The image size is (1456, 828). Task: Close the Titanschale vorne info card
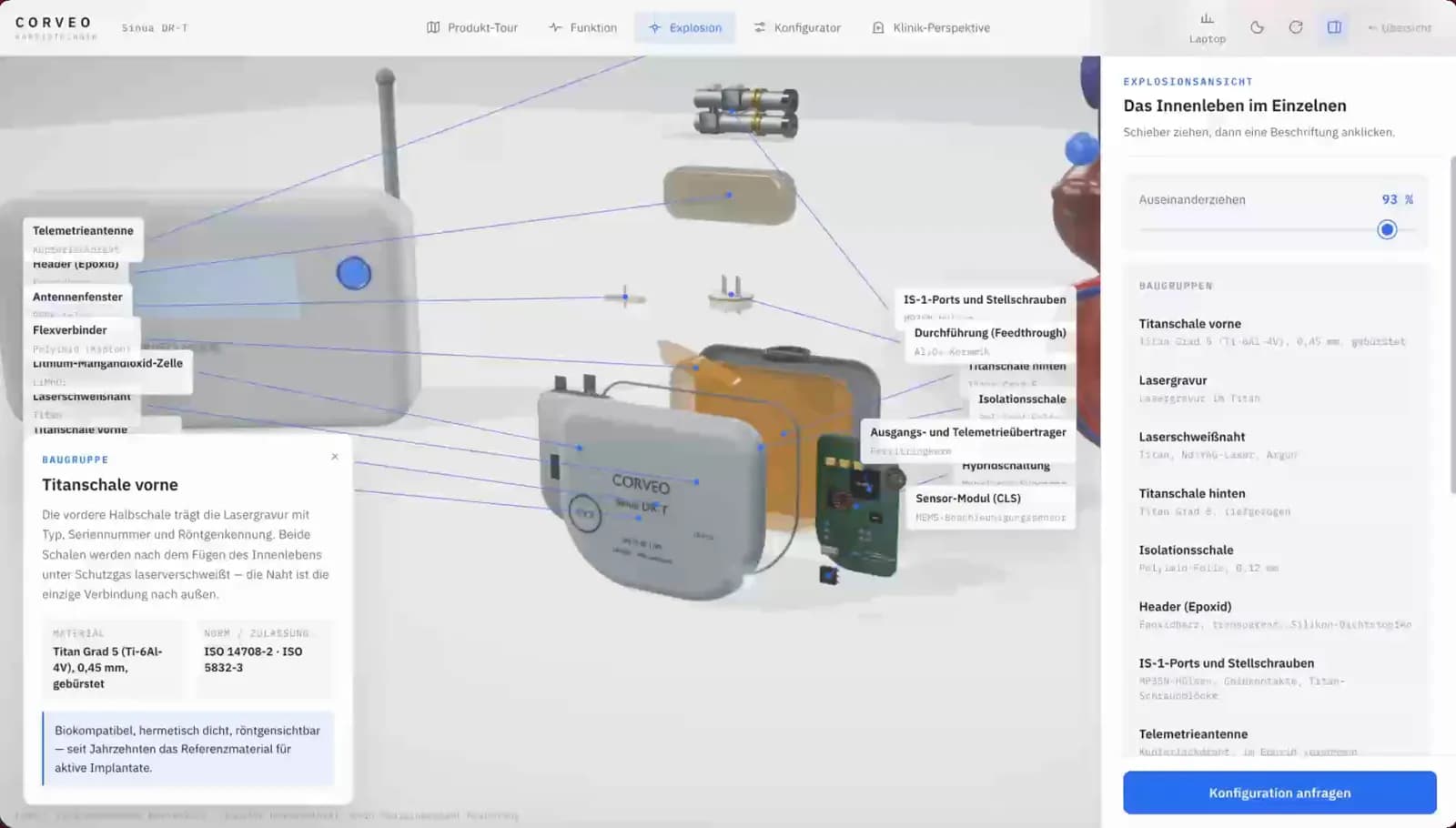pyautogui.click(x=335, y=457)
